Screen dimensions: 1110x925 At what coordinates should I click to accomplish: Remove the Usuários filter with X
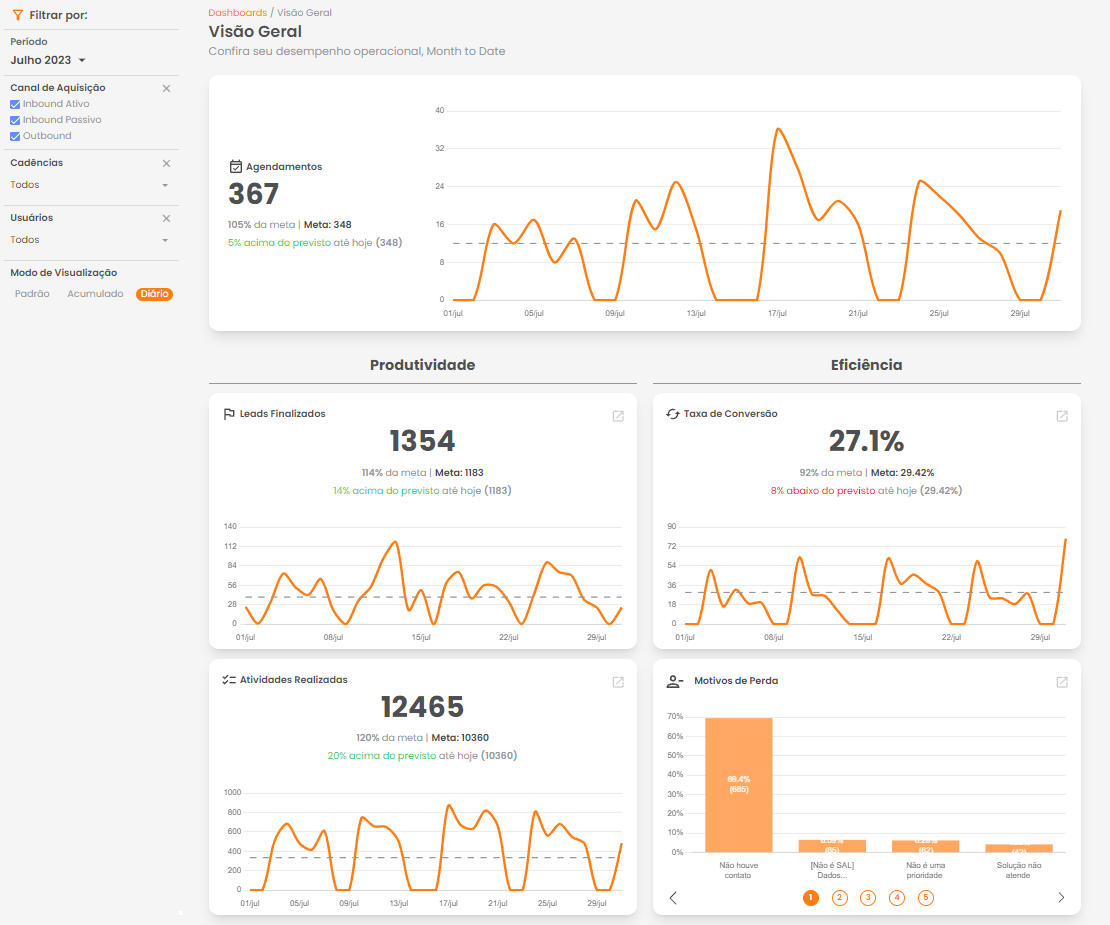pyautogui.click(x=166, y=218)
